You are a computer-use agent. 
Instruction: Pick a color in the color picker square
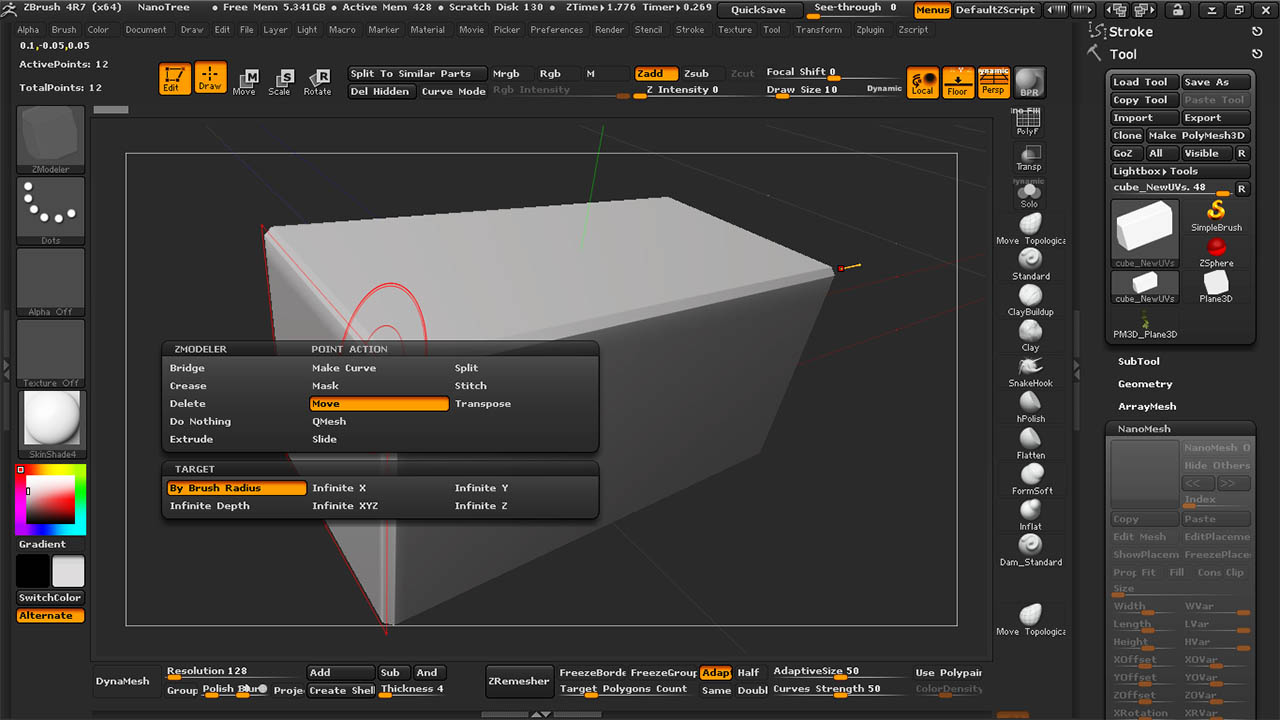[x=51, y=500]
